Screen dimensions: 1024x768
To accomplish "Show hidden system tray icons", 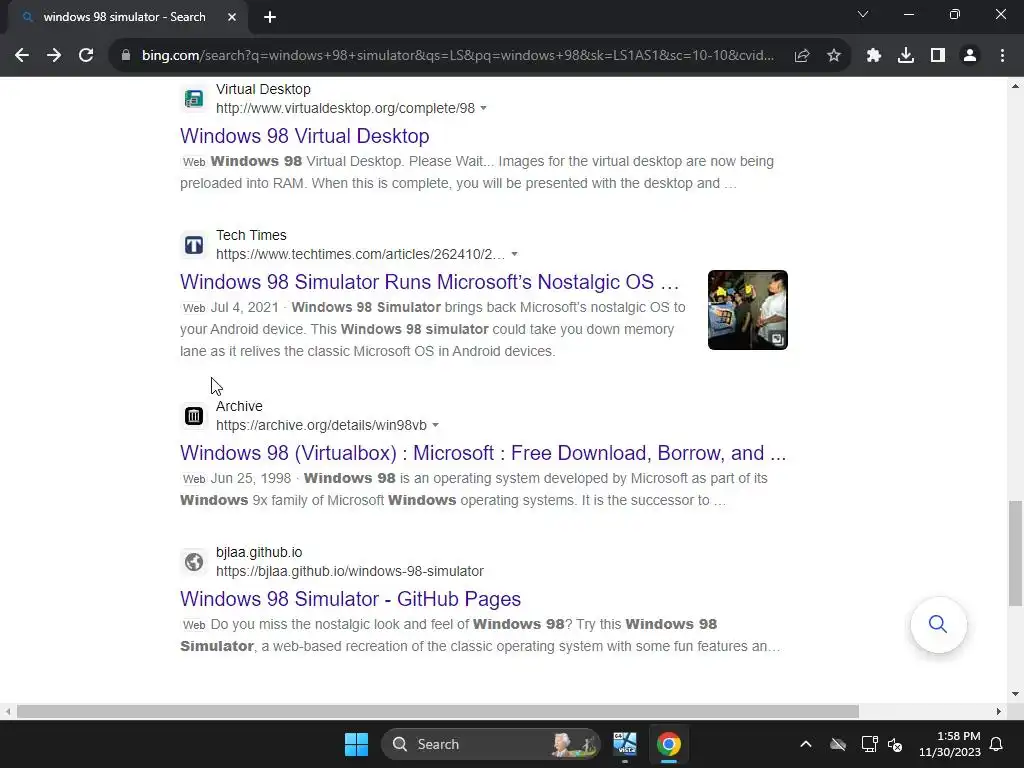I will [x=806, y=744].
